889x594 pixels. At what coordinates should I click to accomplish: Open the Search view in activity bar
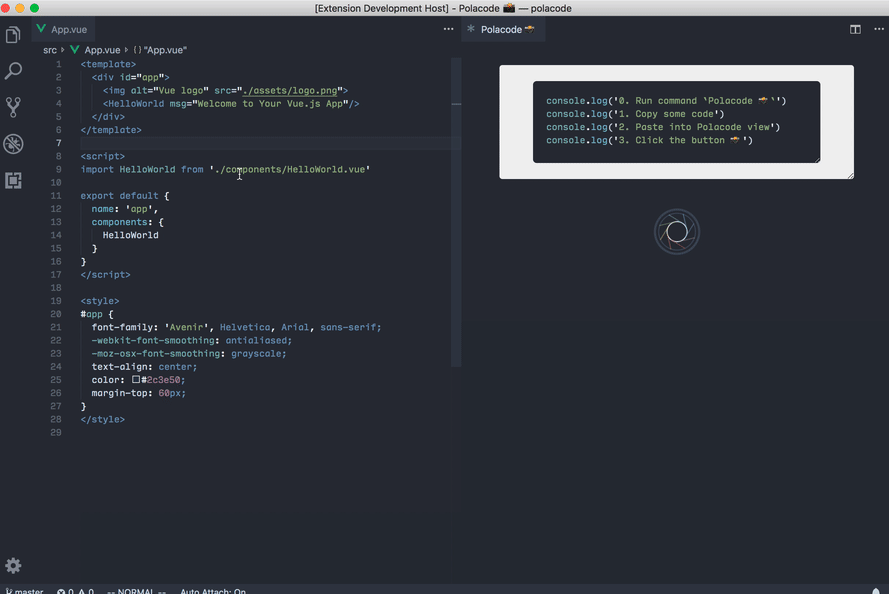pyautogui.click(x=13, y=70)
